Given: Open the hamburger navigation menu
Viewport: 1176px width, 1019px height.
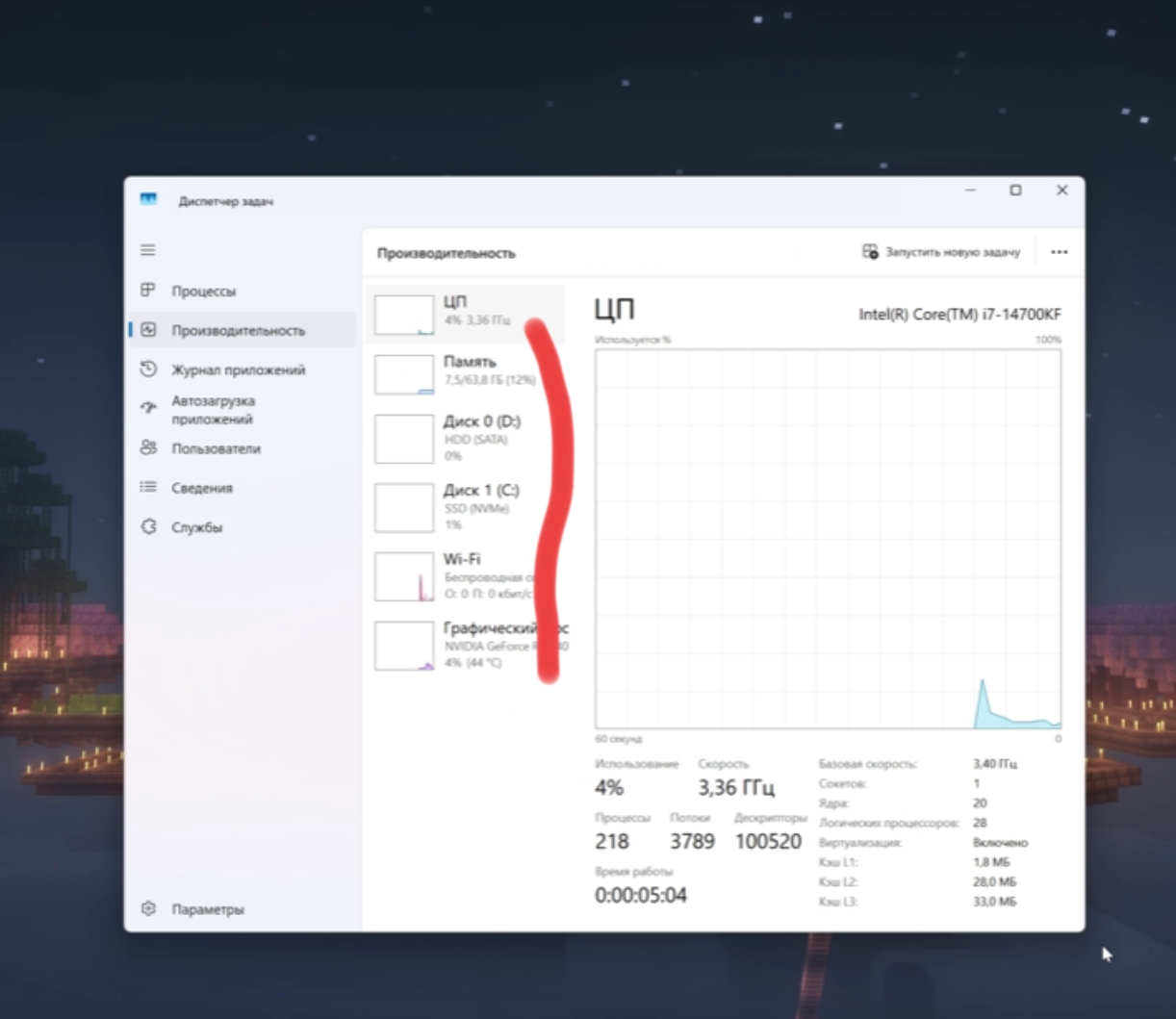Looking at the screenshot, I should coord(148,250).
